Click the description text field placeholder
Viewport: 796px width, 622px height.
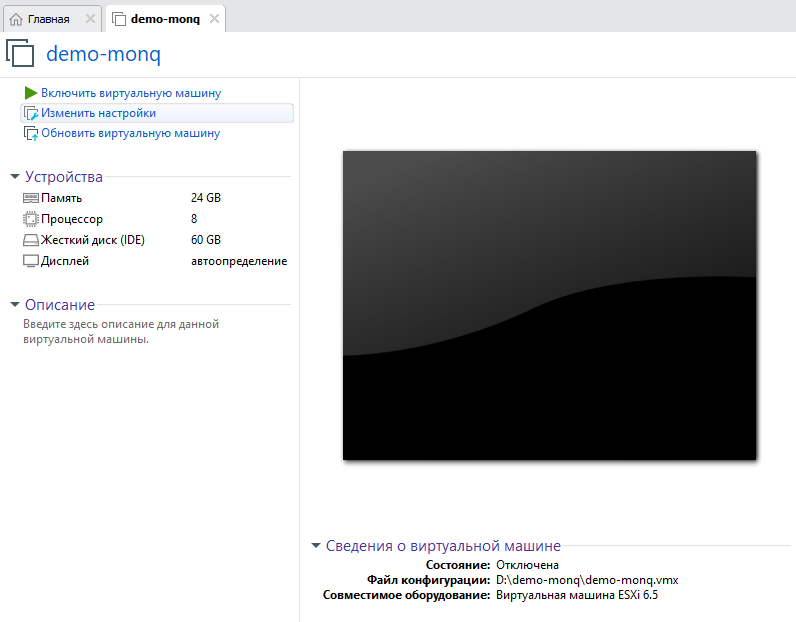pyautogui.click(x=120, y=331)
